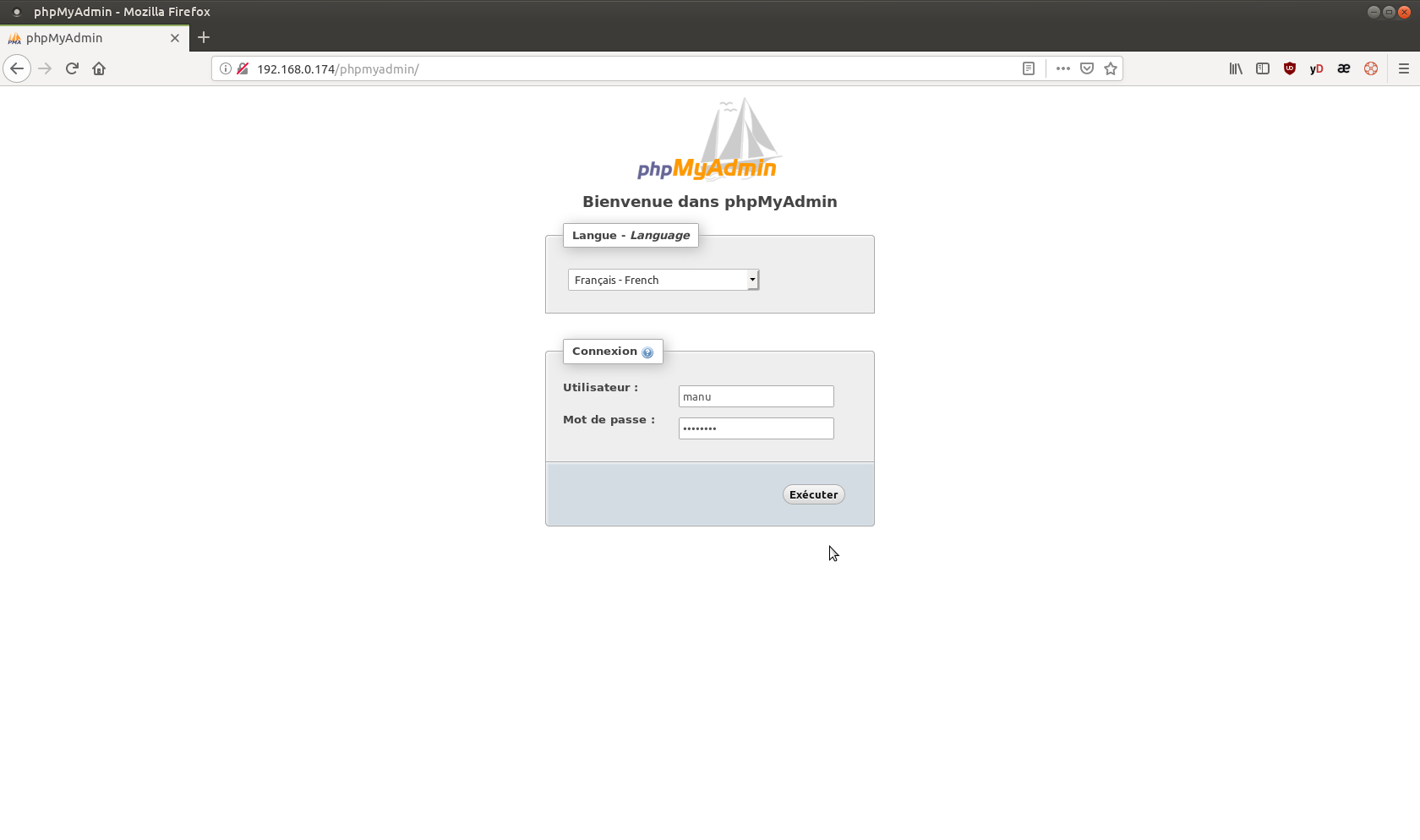Show the Firefox Library menu
Viewport: 1420px width, 840px height.
pyautogui.click(x=1236, y=68)
